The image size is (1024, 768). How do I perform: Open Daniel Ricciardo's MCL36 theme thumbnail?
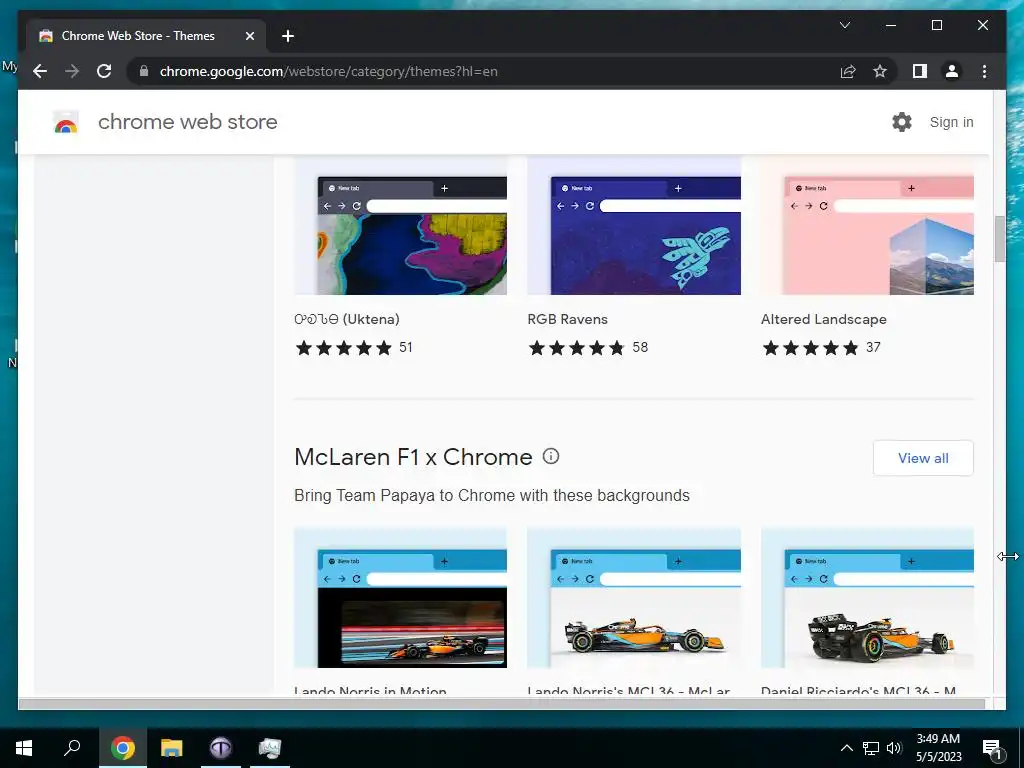(867, 598)
